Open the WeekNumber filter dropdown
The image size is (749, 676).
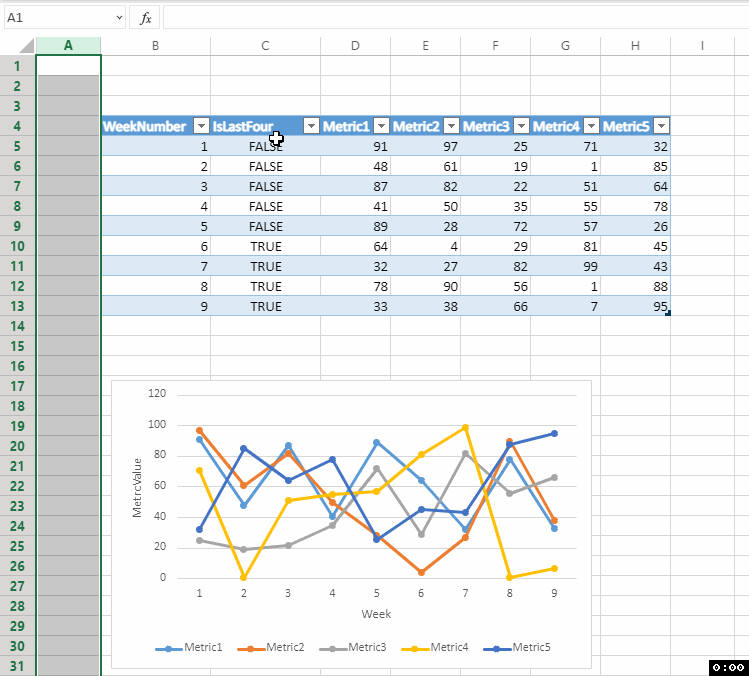tap(201, 126)
